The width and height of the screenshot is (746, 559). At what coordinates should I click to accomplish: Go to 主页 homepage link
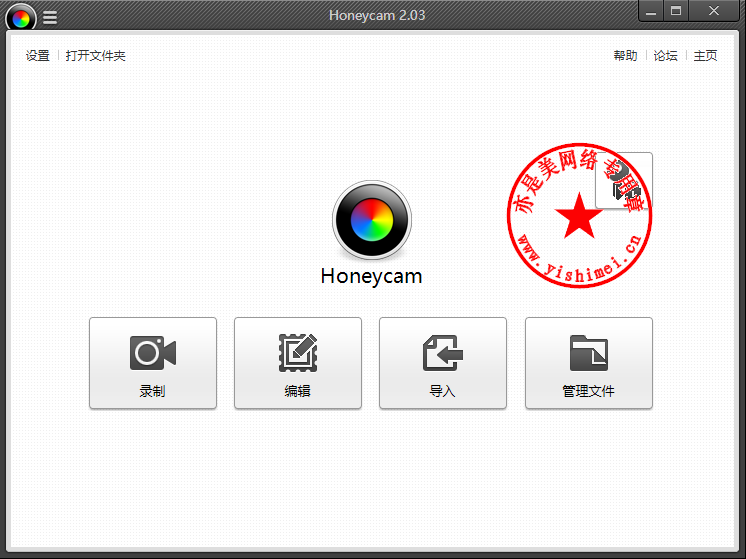coord(705,56)
